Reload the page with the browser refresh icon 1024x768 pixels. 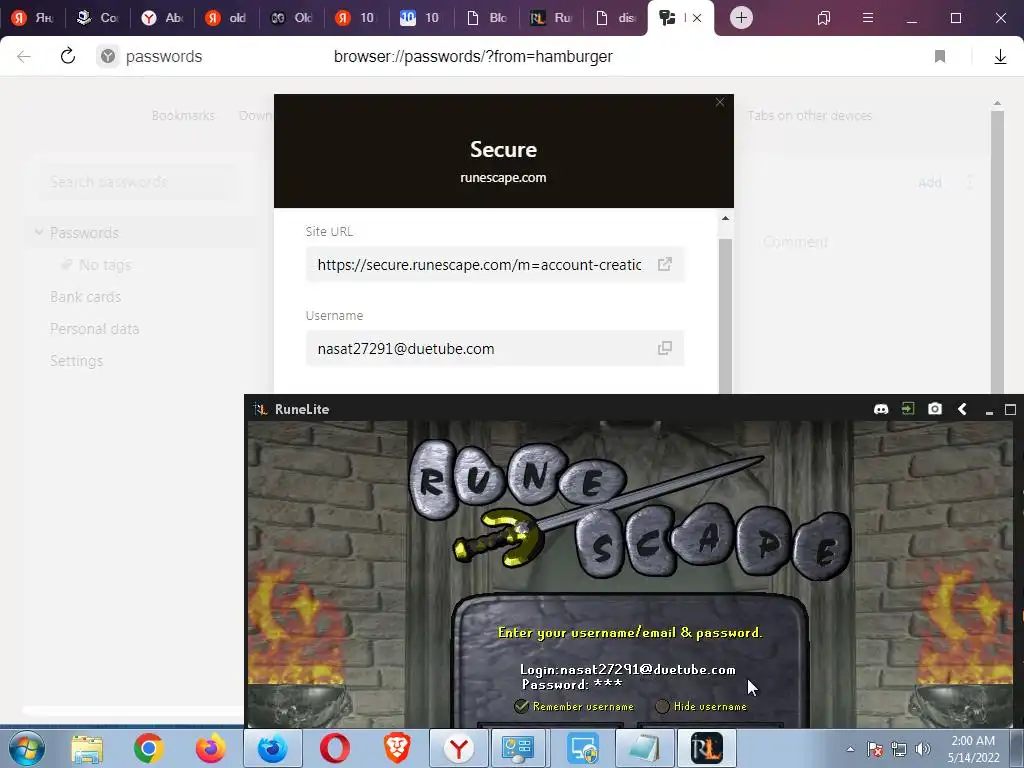(x=68, y=56)
